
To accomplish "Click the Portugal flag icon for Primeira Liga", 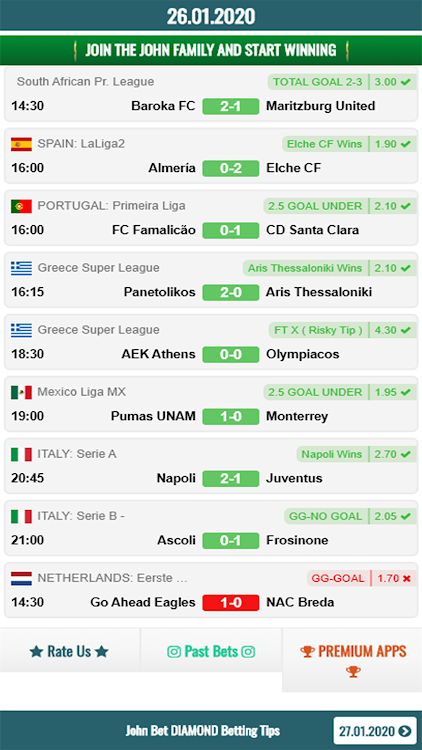I will click(22, 206).
